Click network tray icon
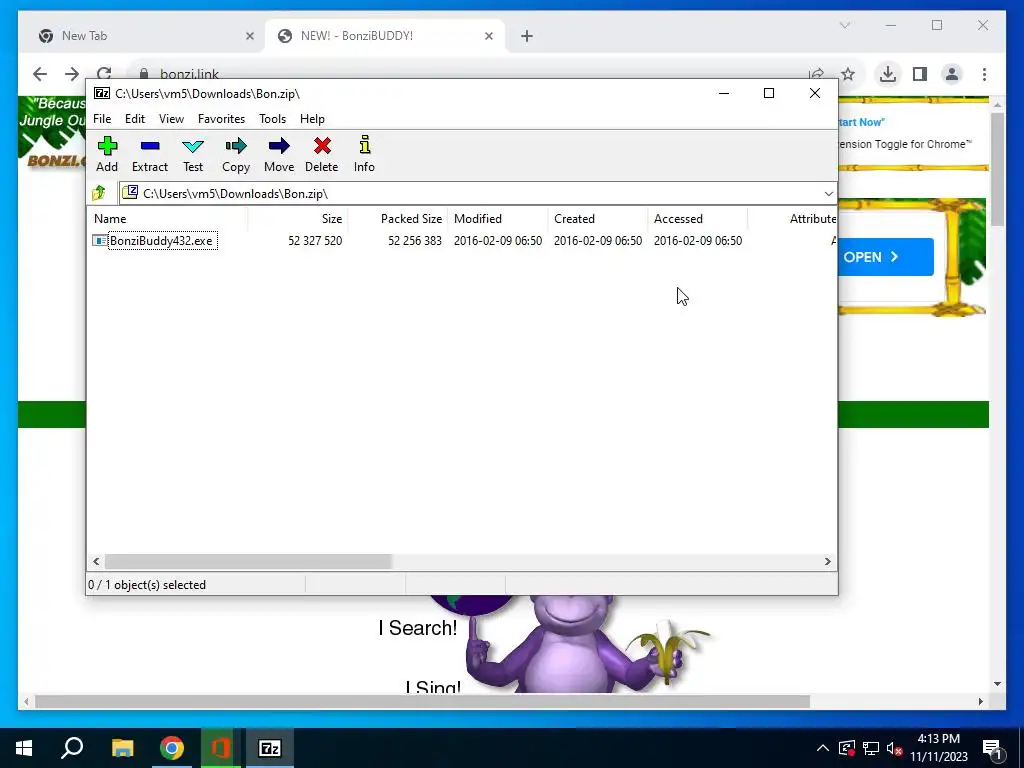This screenshot has width=1024, height=768. point(871,748)
